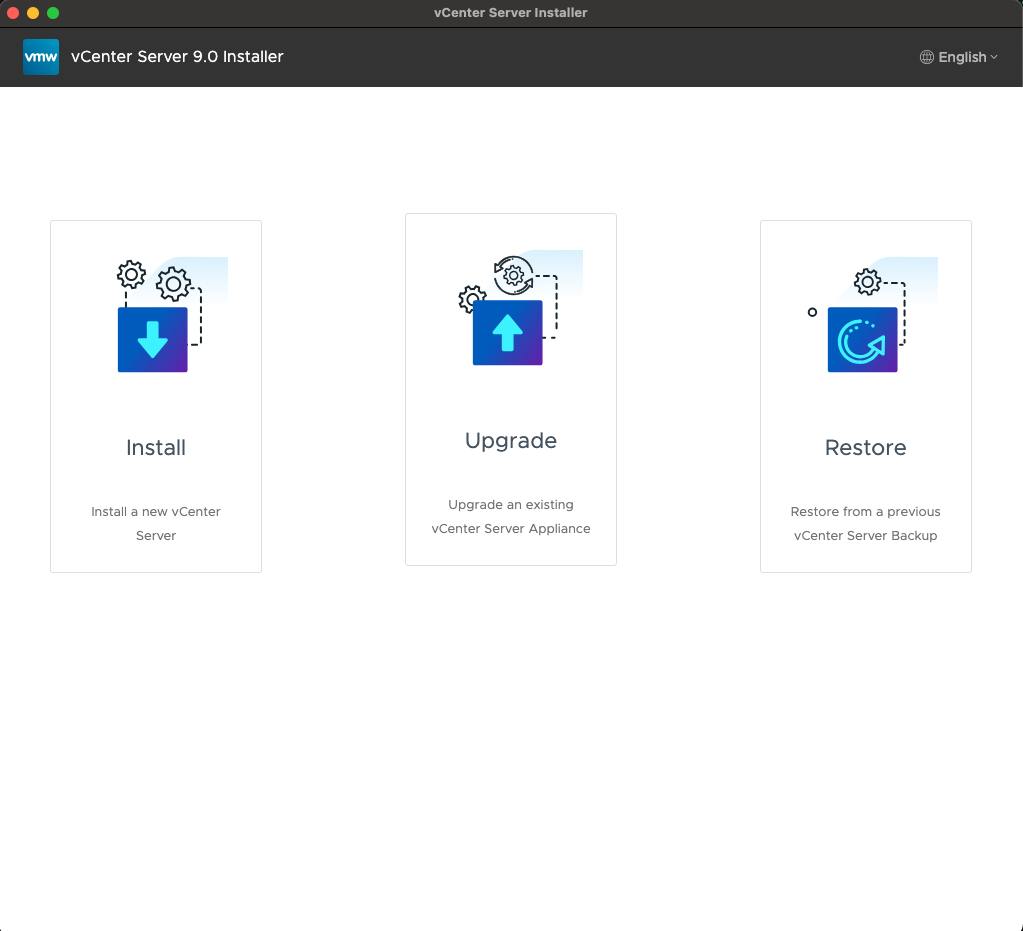Screen dimensions: 1023x931
Task: Click the Restore circular arrow icon
Action: pyautogui.click(x=863, y=339)
